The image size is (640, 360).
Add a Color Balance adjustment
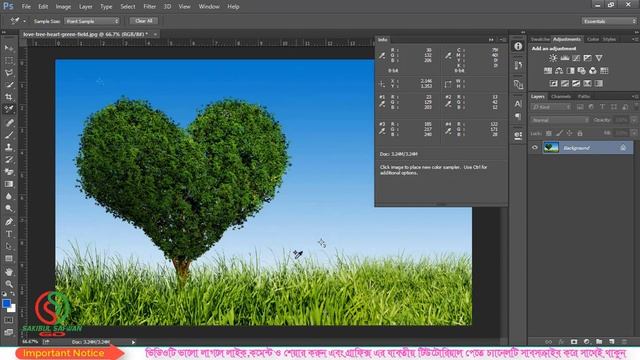pos(559,71)
